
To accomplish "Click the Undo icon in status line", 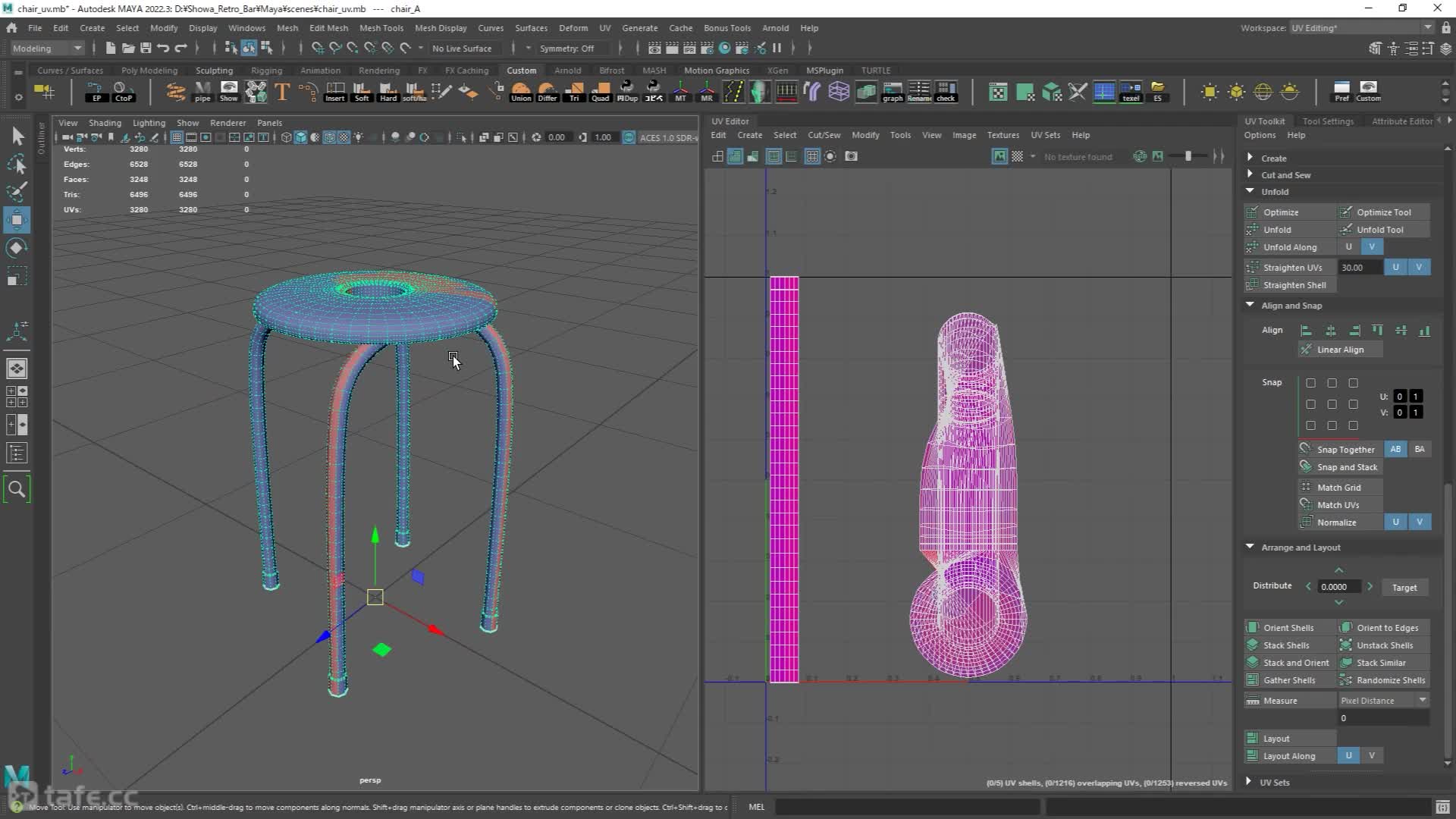I will pos(163,48).
